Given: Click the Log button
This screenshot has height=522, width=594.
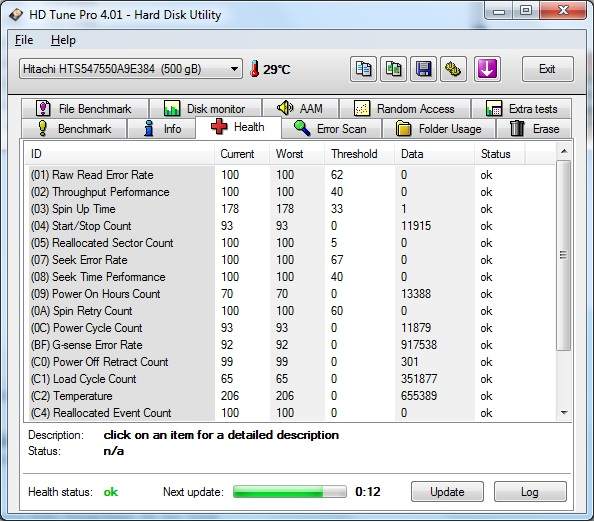Looking at the screenshot, I should [x=530, y=492].
